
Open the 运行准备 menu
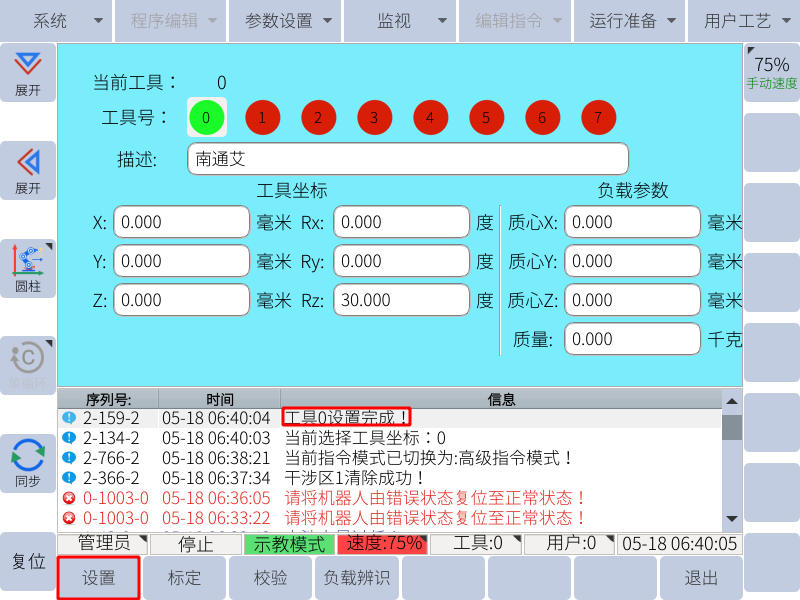[630, 20]
